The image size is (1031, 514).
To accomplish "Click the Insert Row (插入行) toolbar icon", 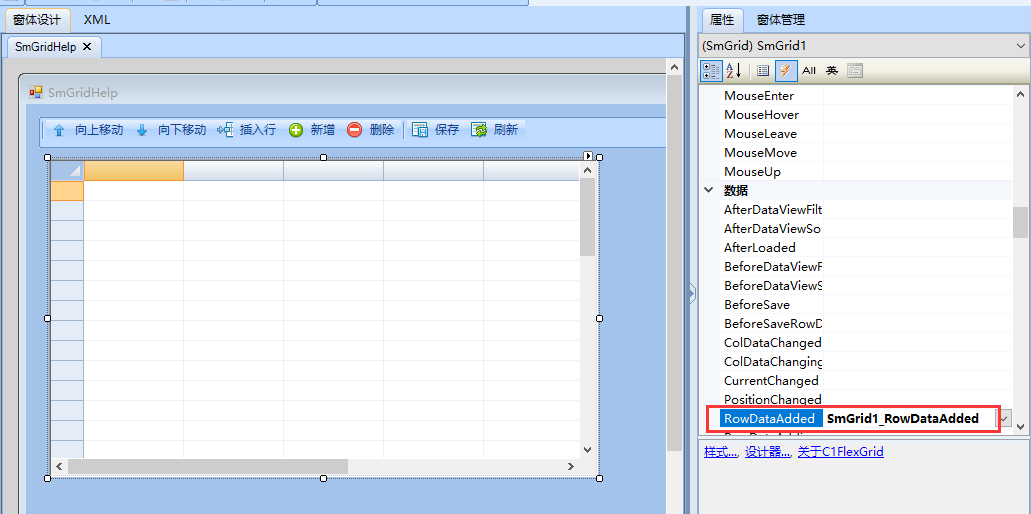I will [225, 130].
